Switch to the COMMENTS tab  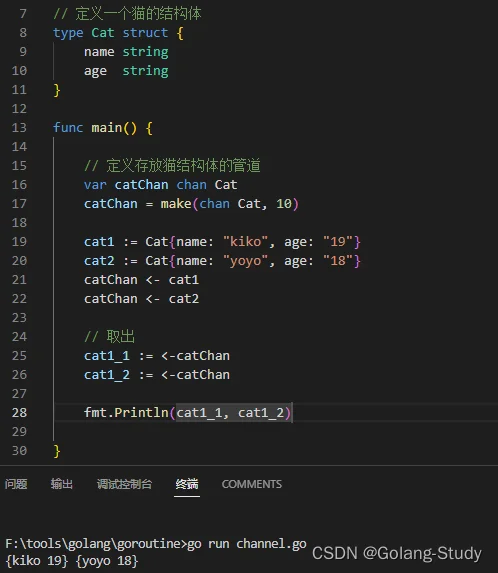(252, 484)
